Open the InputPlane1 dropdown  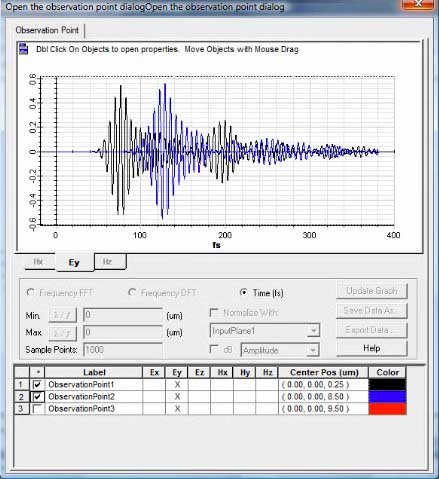point(313,331)
